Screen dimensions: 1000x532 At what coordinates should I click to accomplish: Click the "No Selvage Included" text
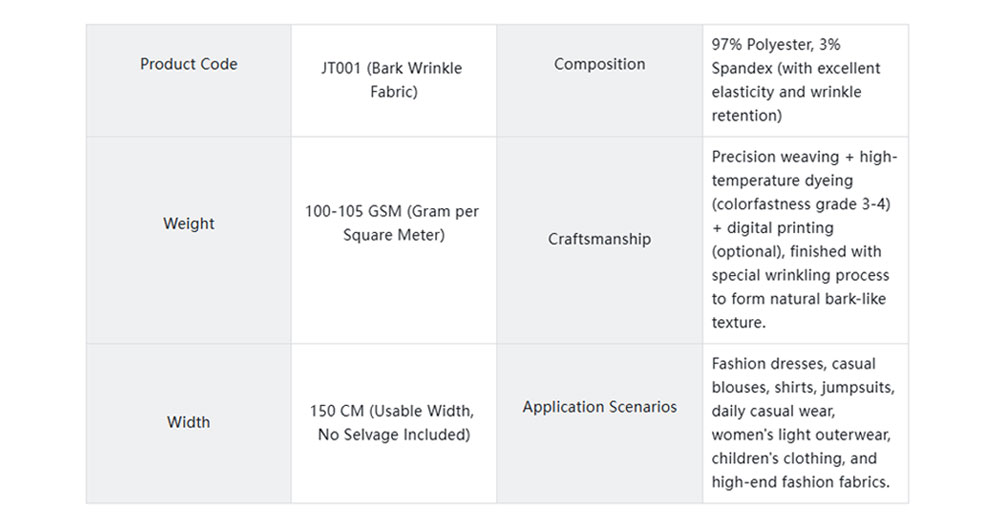tap(393, 435)
